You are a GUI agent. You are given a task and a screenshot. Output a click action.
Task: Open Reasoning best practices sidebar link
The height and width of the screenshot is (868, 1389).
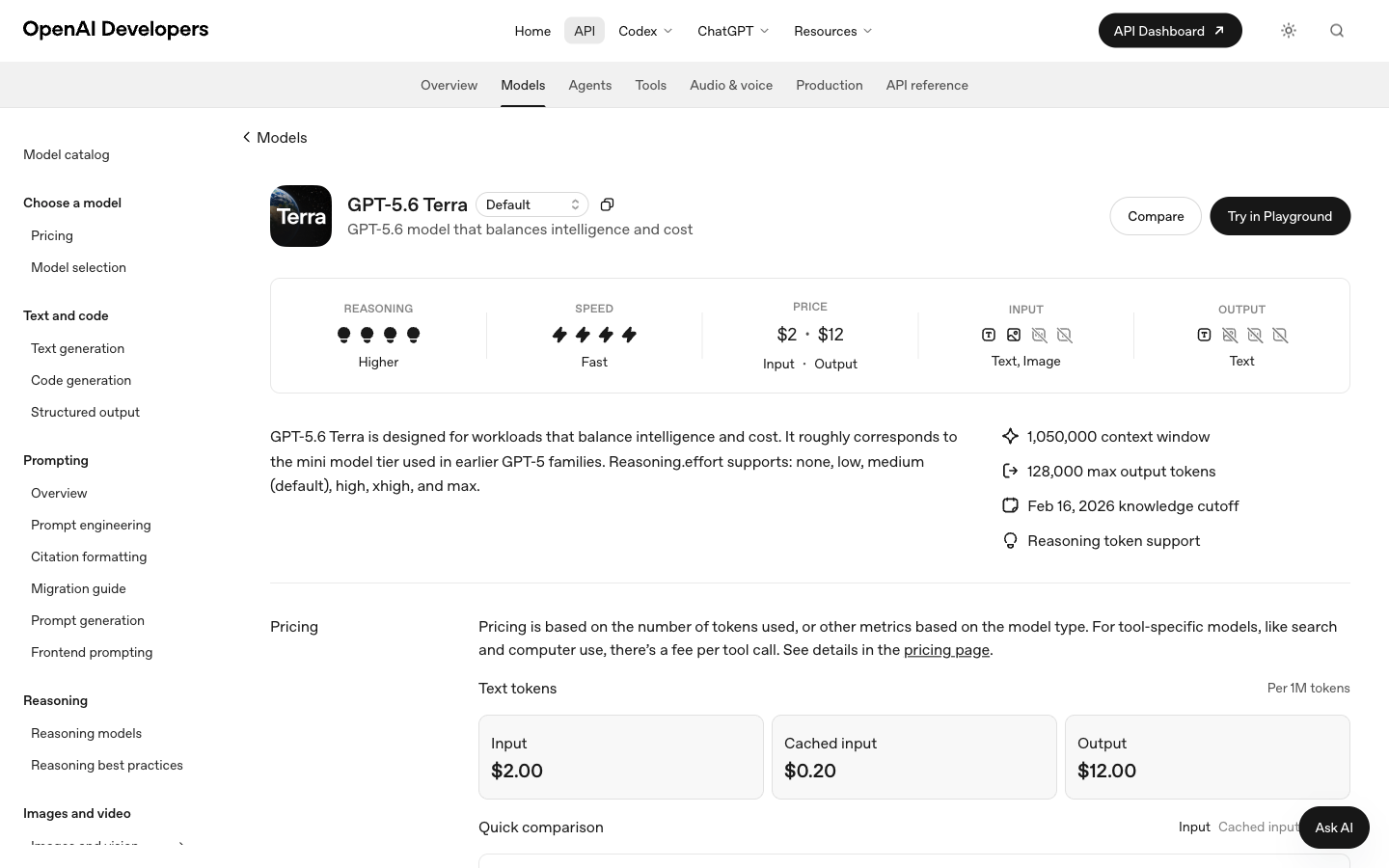click(107, 765)
